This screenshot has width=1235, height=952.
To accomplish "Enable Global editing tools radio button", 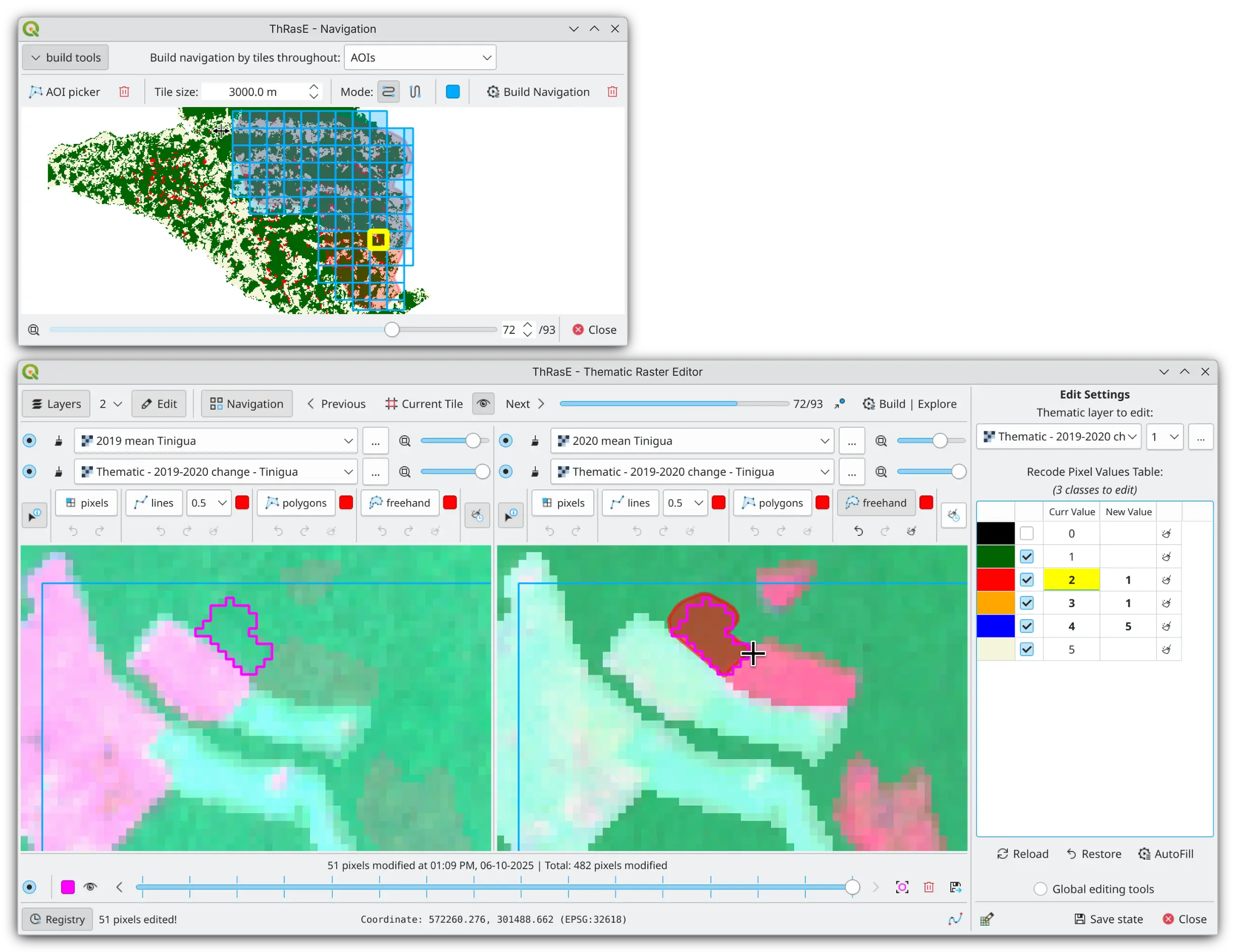I will 1041,889.
